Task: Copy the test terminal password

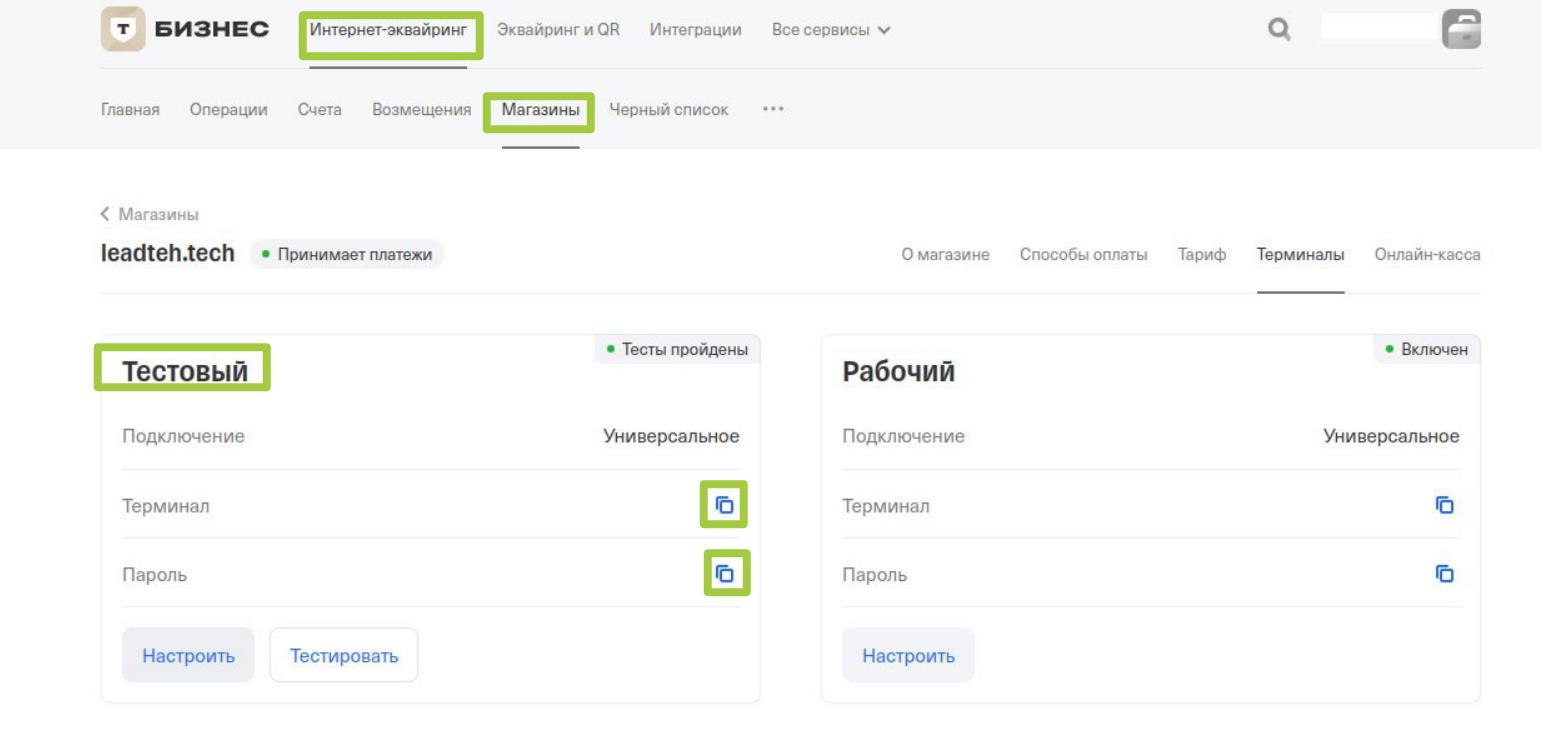Action: click(x=725, y=574)
